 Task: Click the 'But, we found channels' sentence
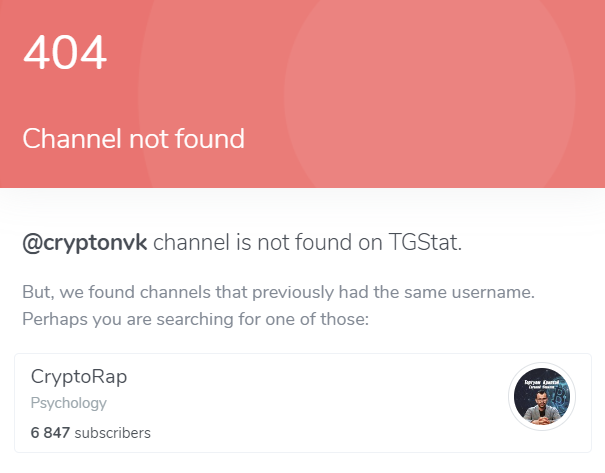point(279,292)
